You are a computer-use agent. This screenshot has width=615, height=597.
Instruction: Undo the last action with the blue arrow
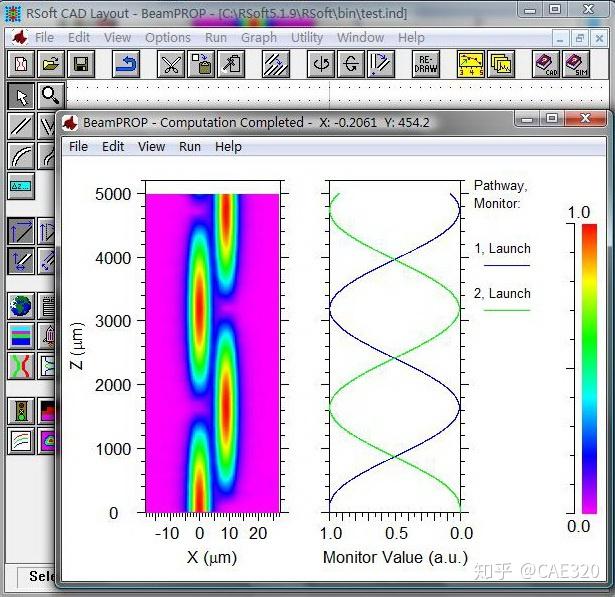pyautogui.click(x=126, y=64)
